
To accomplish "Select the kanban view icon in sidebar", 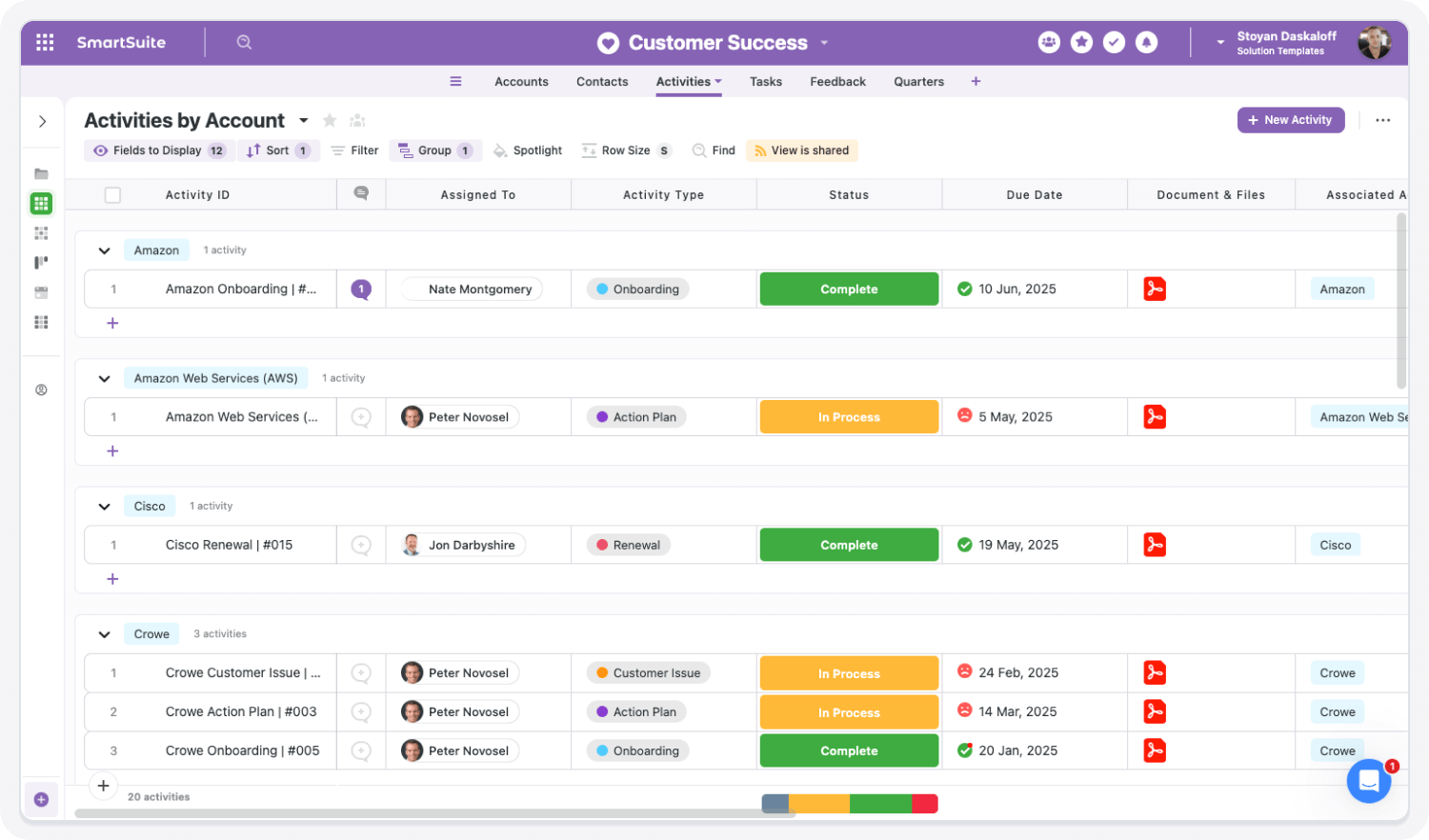I will coord(41,262).
